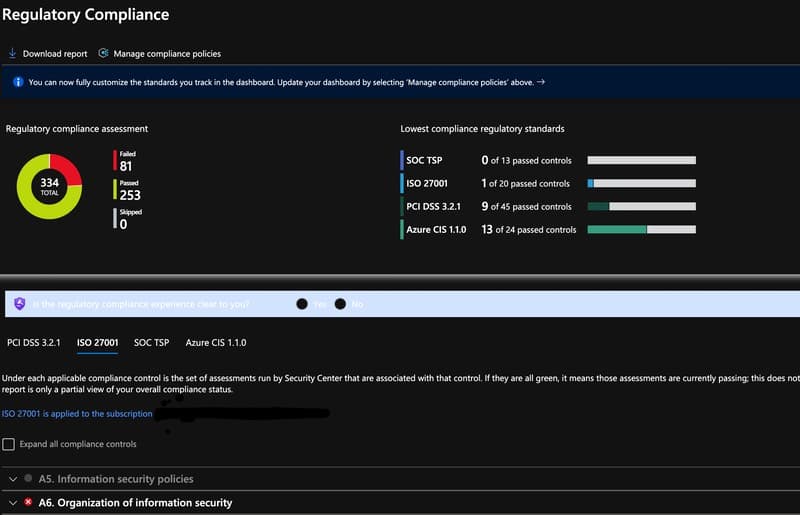Open PCI DSS 3.2.1 in lowest compliance list

click(433, 206)
